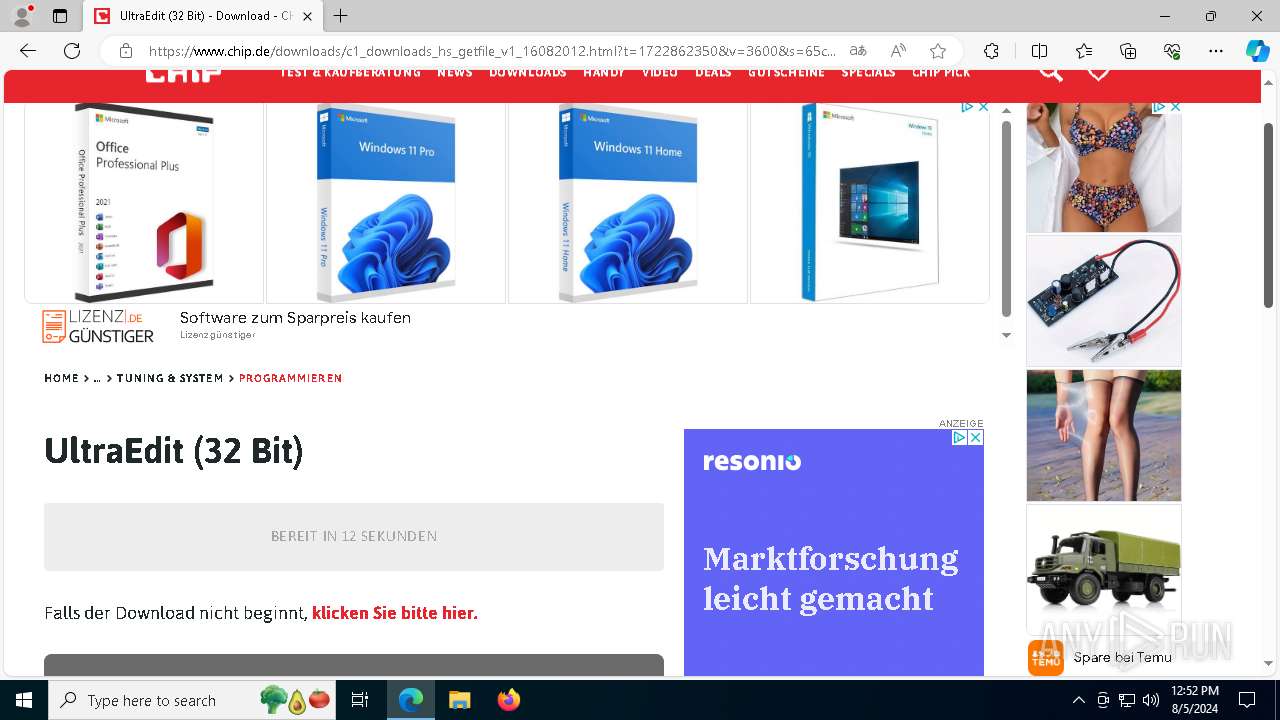Open the CHIP Pick menu item
The width and height of the screenshot is (1280, 720).
tap(941, 72)
